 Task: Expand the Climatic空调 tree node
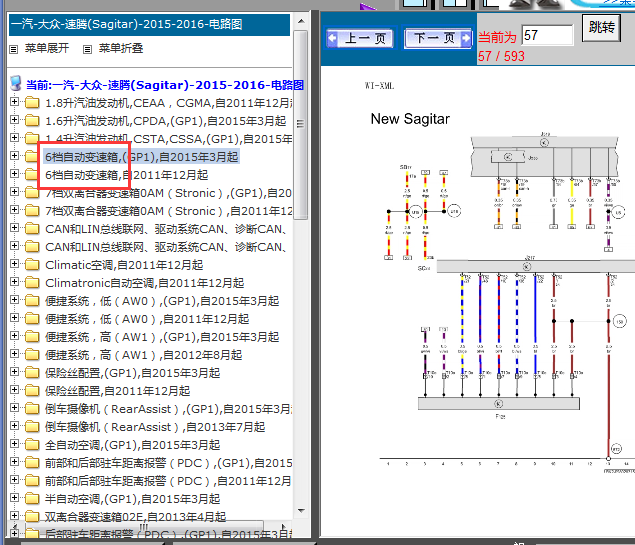point(15,264)
